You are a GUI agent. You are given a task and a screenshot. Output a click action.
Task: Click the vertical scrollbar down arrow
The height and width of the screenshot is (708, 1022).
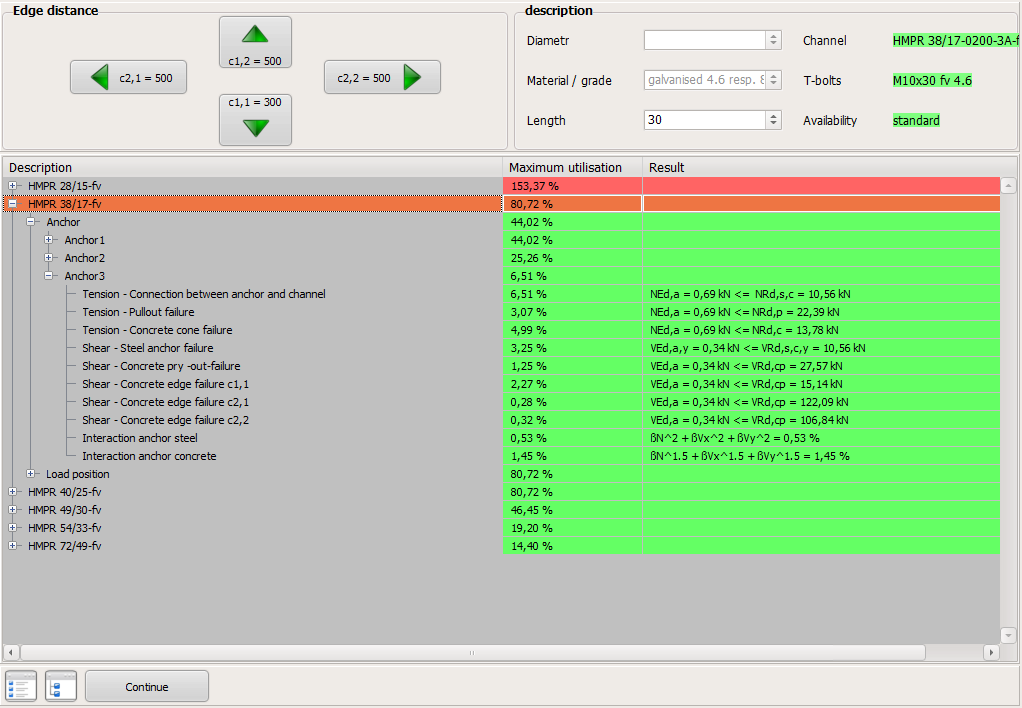click(x=1008, y=634)
